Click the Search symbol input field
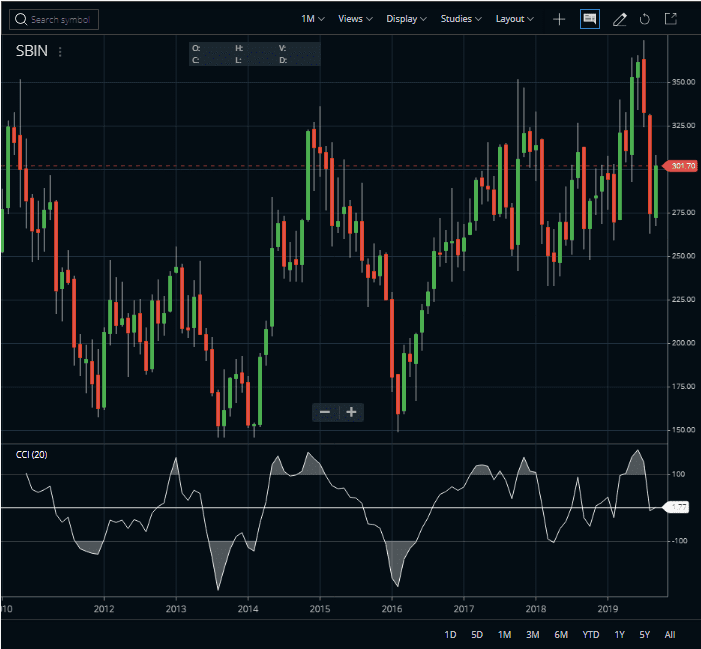 pyautogui.click(x=54, y=20)
